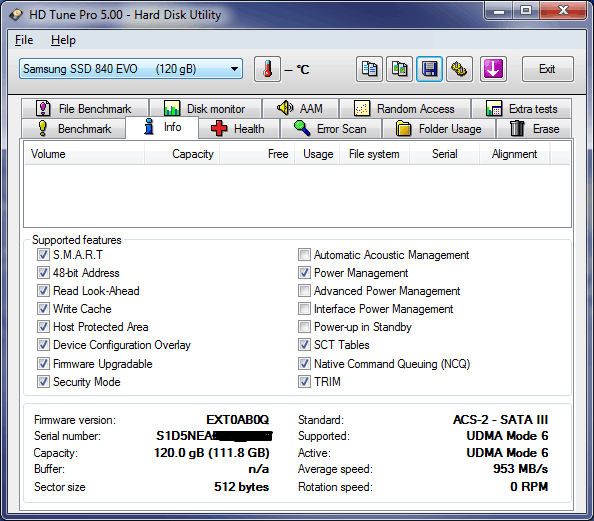Screen dimensions: 594x521
Task: Click HD Tune Pro title bar icon
Action: (16, 15)
